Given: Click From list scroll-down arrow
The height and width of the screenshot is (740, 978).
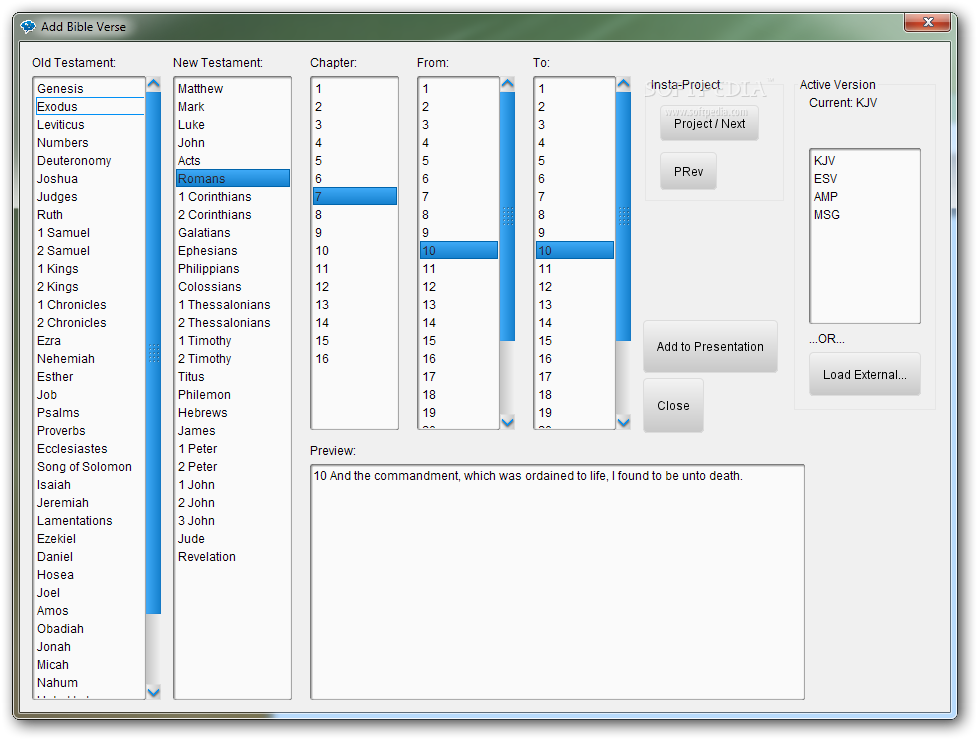Looking at the screenshot, I should tap(508, 422).
